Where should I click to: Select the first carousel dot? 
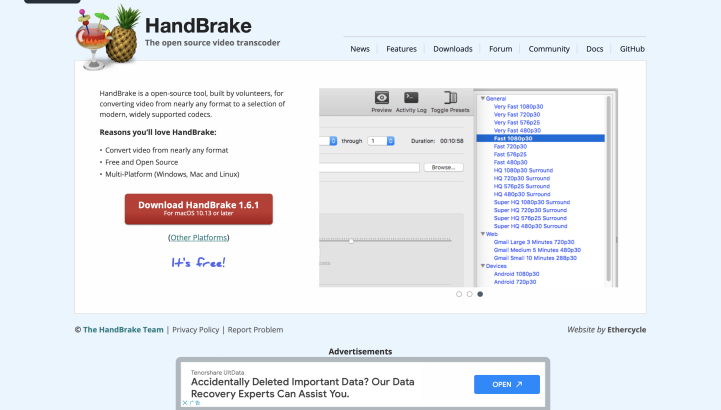[459, 294]
